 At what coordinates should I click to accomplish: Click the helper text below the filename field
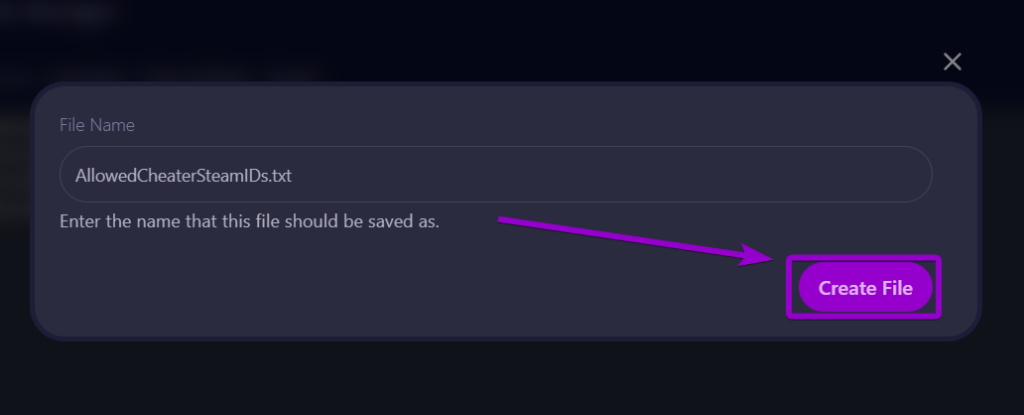[249, 220]
